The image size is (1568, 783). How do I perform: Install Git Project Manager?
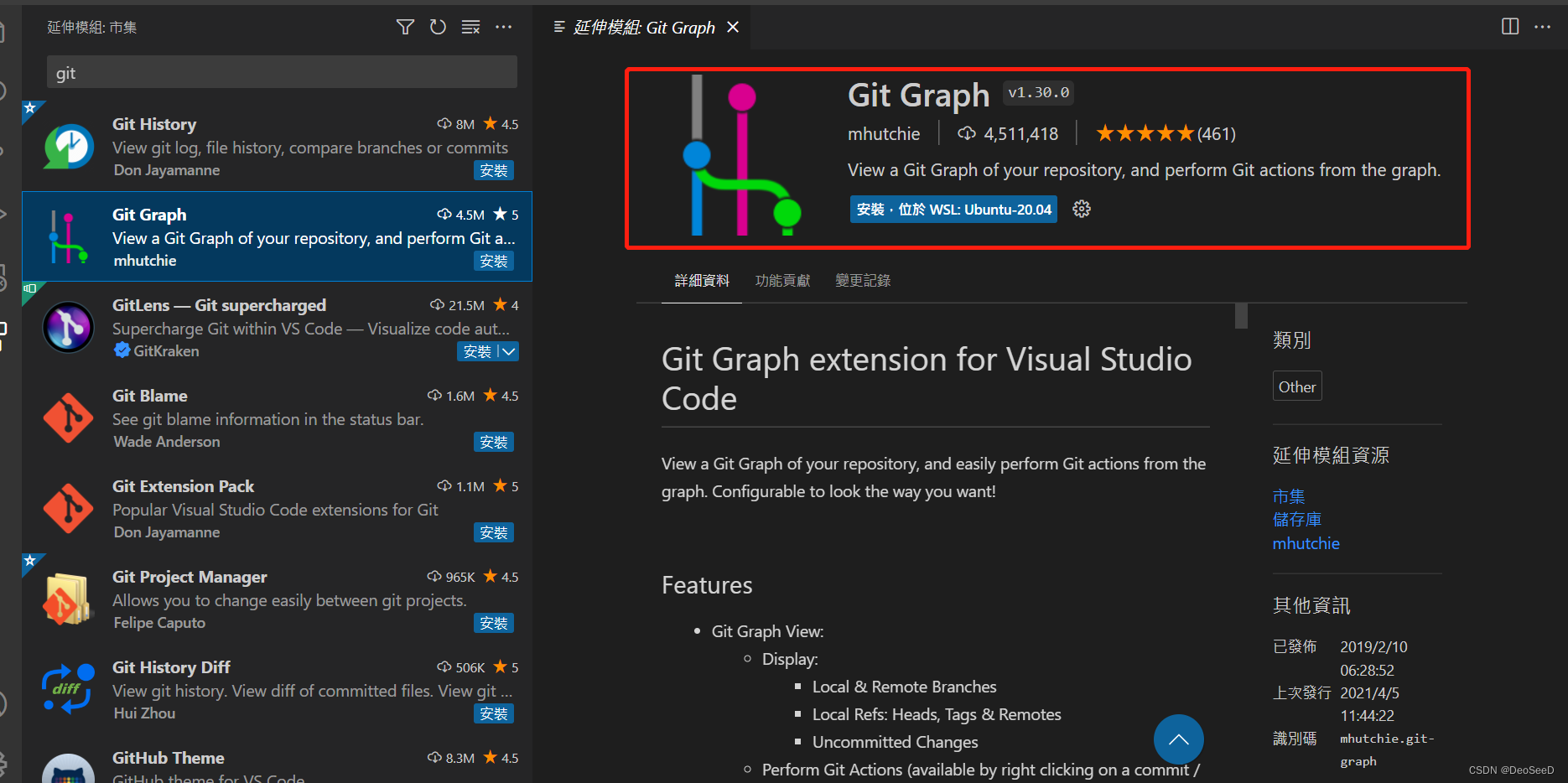pyautogui.click(x=494, y=623)
